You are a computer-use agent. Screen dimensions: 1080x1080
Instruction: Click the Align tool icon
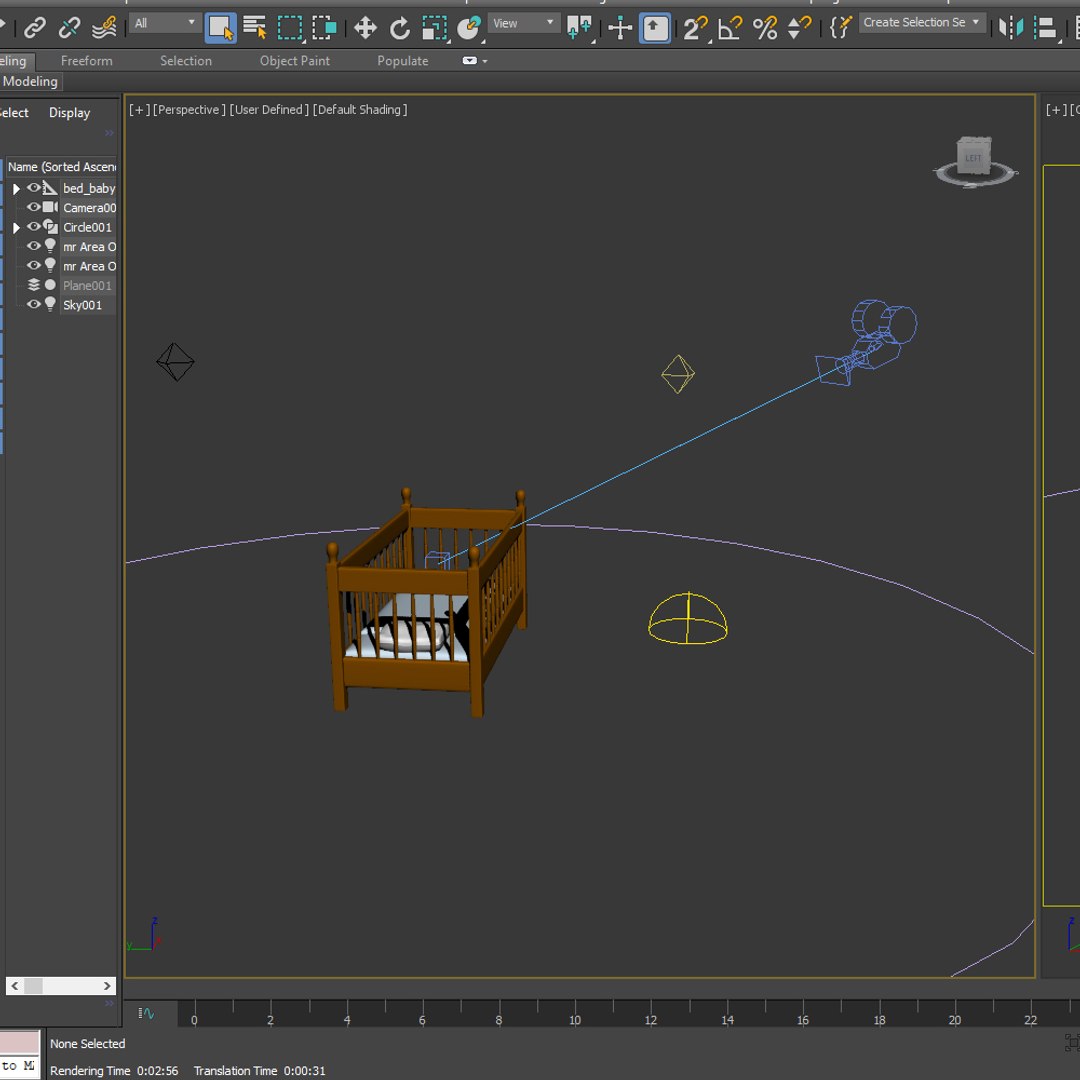click(x=1046, y=28)
